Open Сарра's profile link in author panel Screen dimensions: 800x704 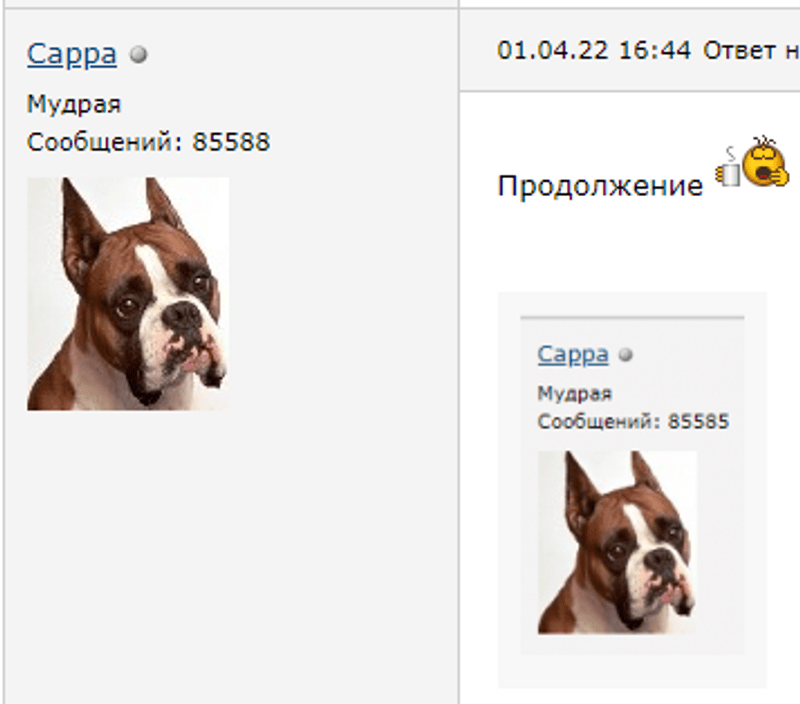pos(71,55)
